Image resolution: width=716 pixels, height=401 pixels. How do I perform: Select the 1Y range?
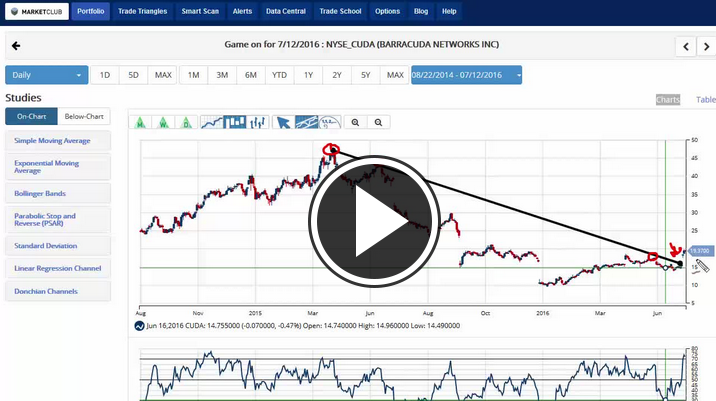pos(308,75)
